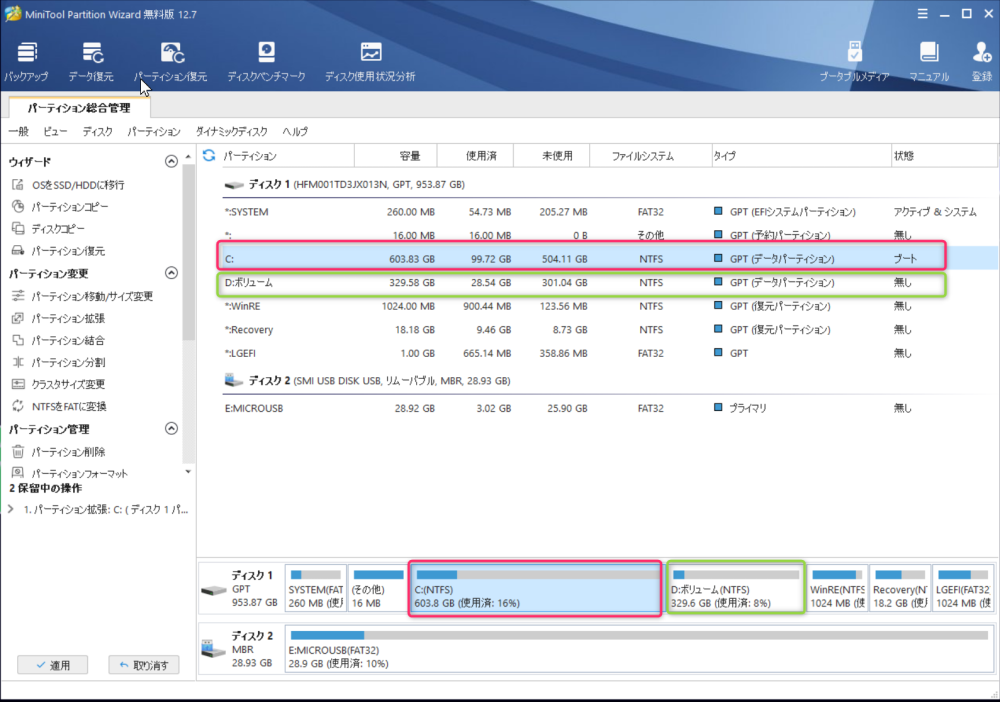Screen dimensions: 1000x702
Task: Click the ブータブルメディア icon
Action: click(x=854, y=61)
